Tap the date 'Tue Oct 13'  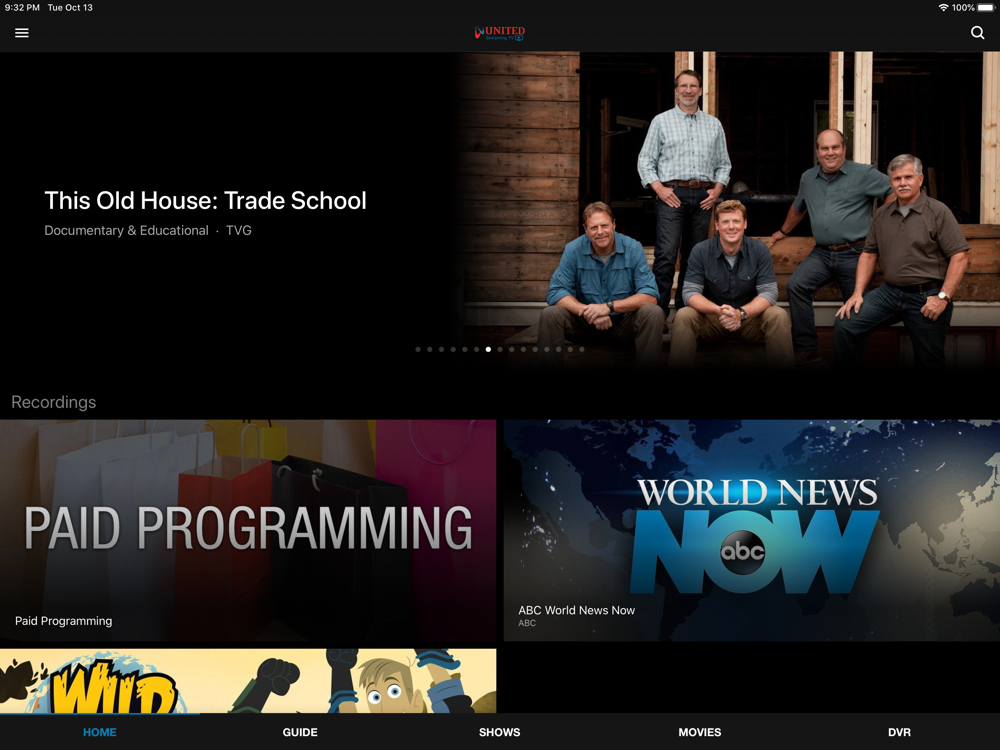pyautogui.click(x=70, y=8)
